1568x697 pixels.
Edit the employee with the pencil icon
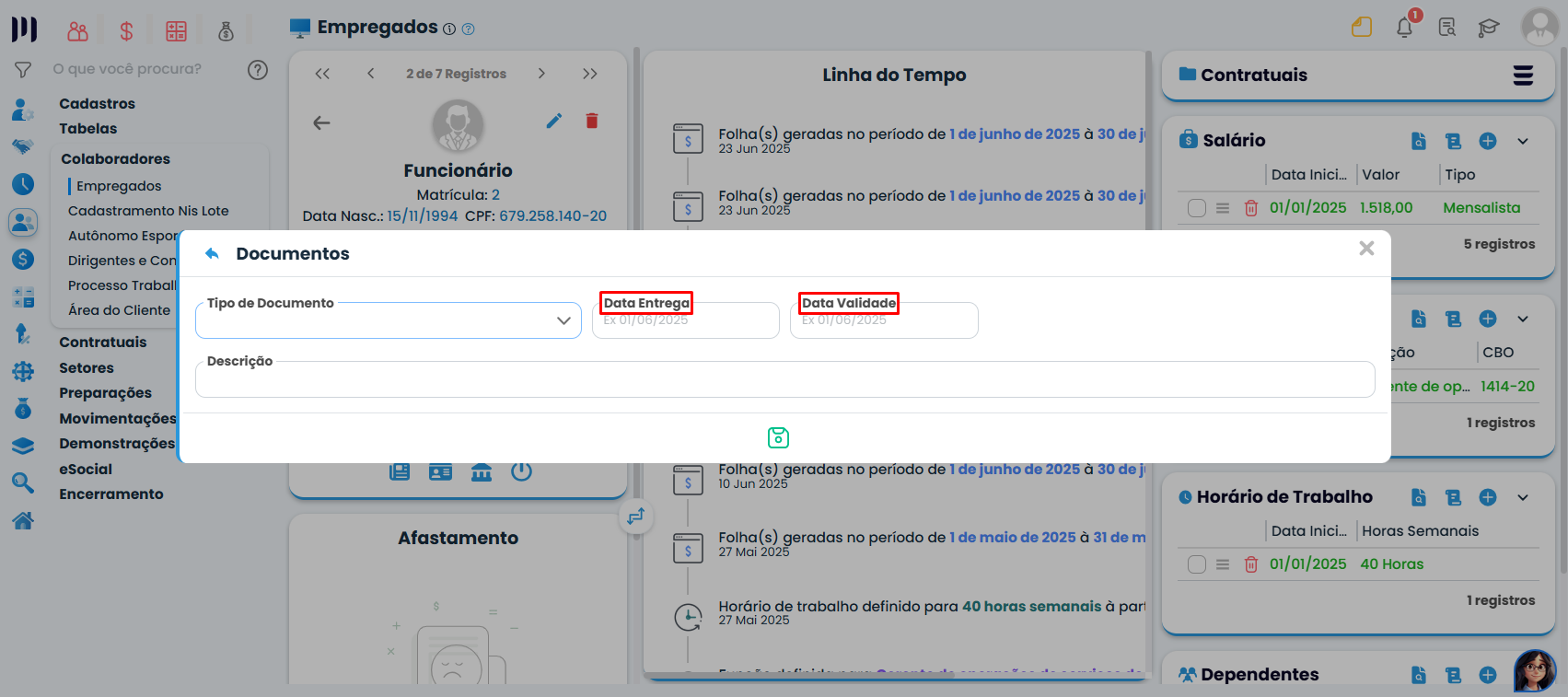click(x=553, y=121)
